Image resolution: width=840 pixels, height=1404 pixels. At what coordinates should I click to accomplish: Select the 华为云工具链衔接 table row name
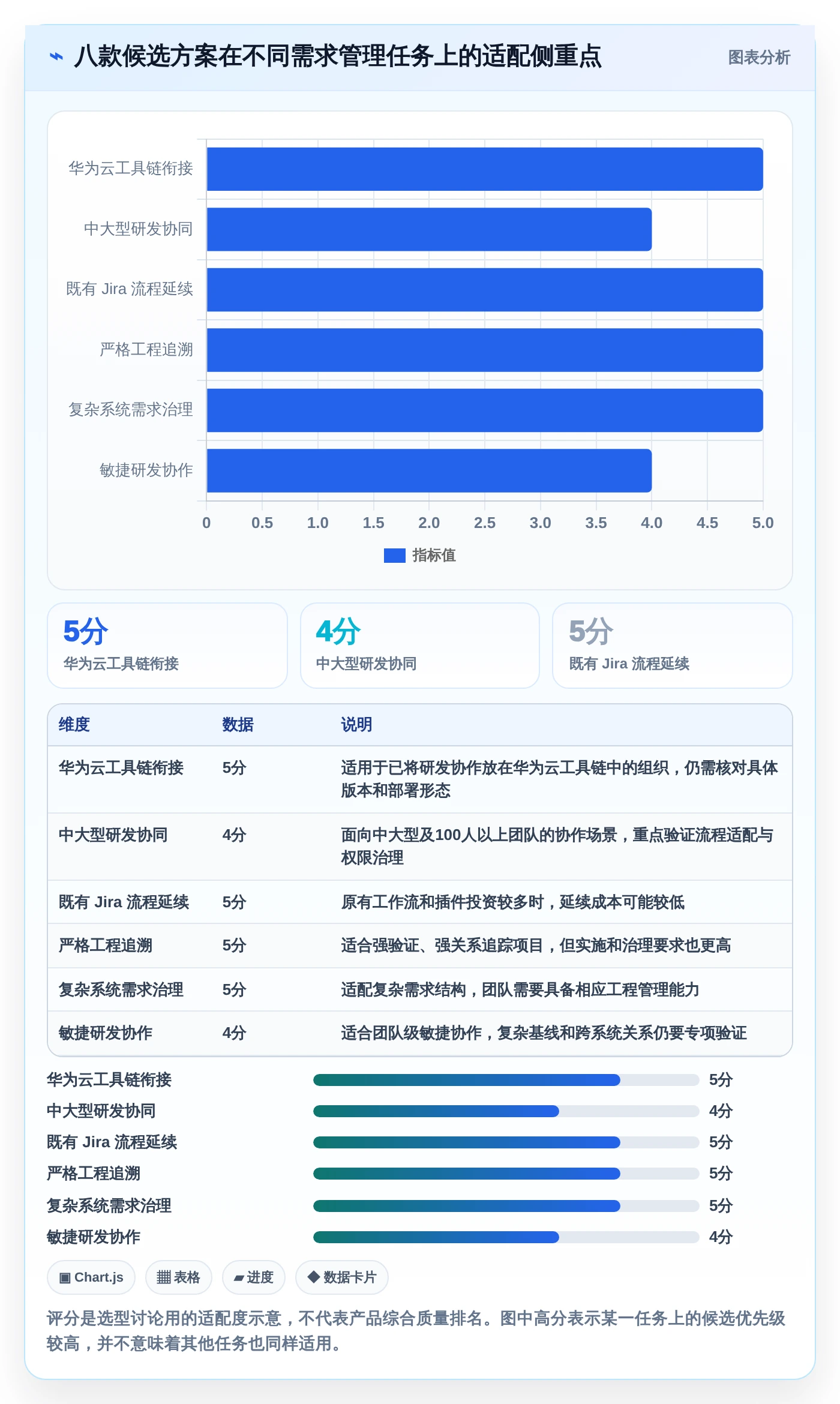121,768
